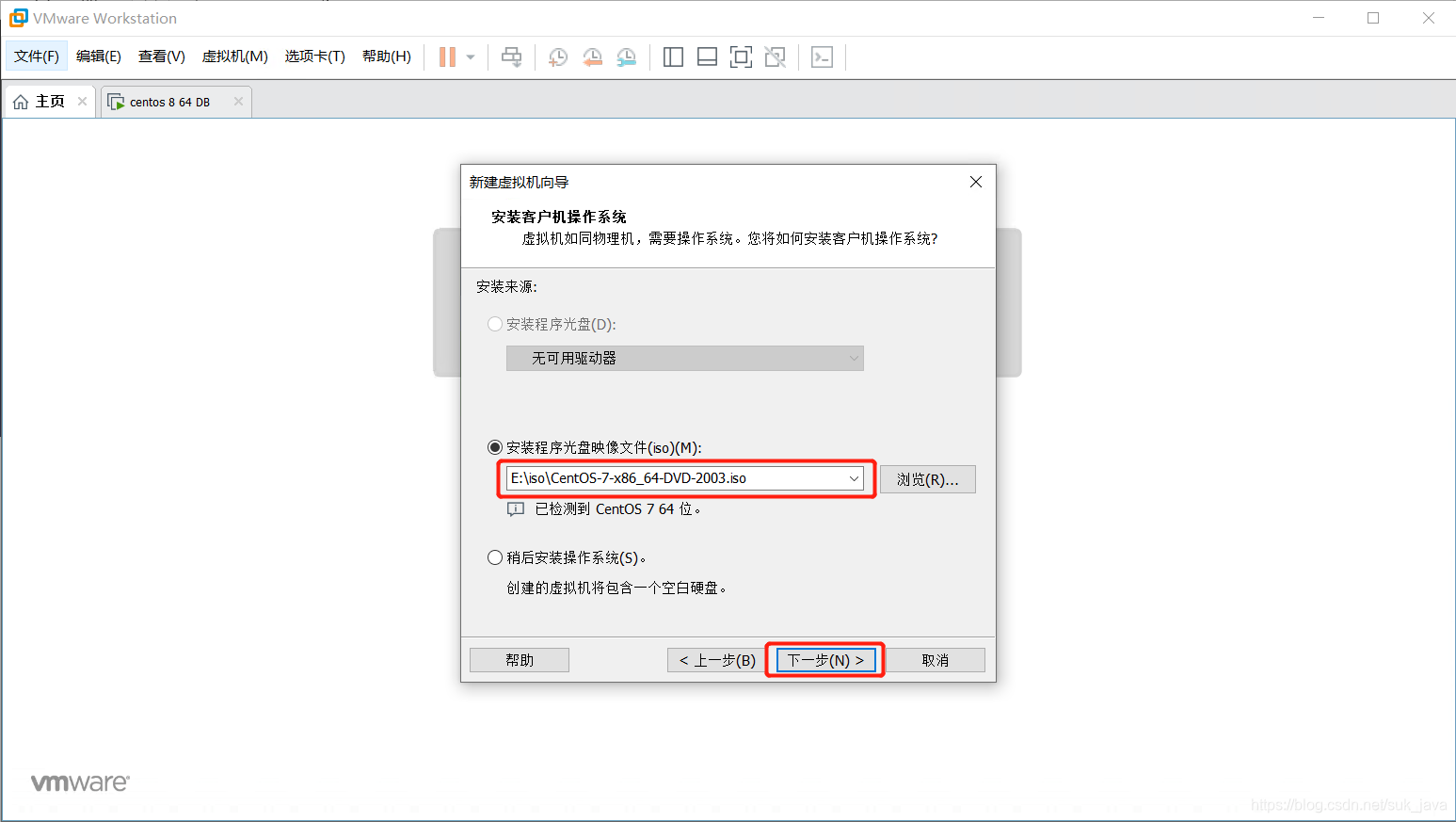The height and width of the screenshot is (822, 1456).
Task: Revert the VM to its snapshot
Action: click(x=592, y=56)
